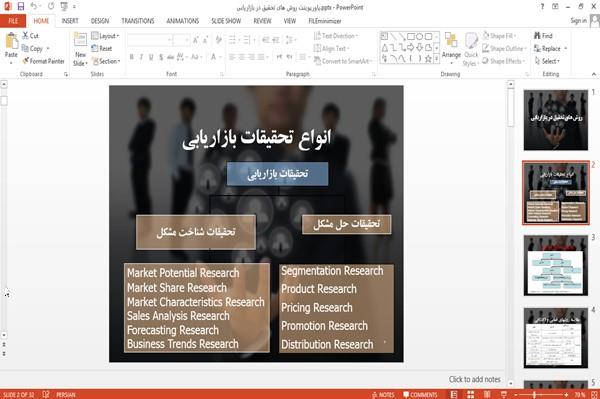
Task: Click the Reset slide button
Action: [x=102, y=48]
